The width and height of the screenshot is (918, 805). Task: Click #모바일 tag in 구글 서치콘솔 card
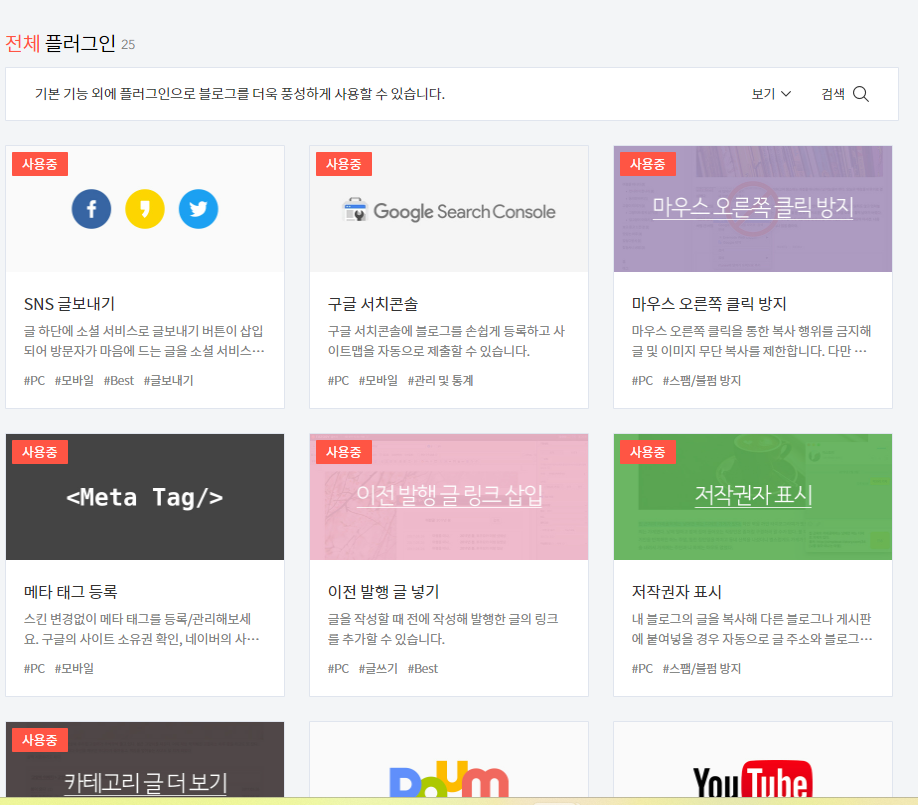pyautogui.click(x=378, y=381)
